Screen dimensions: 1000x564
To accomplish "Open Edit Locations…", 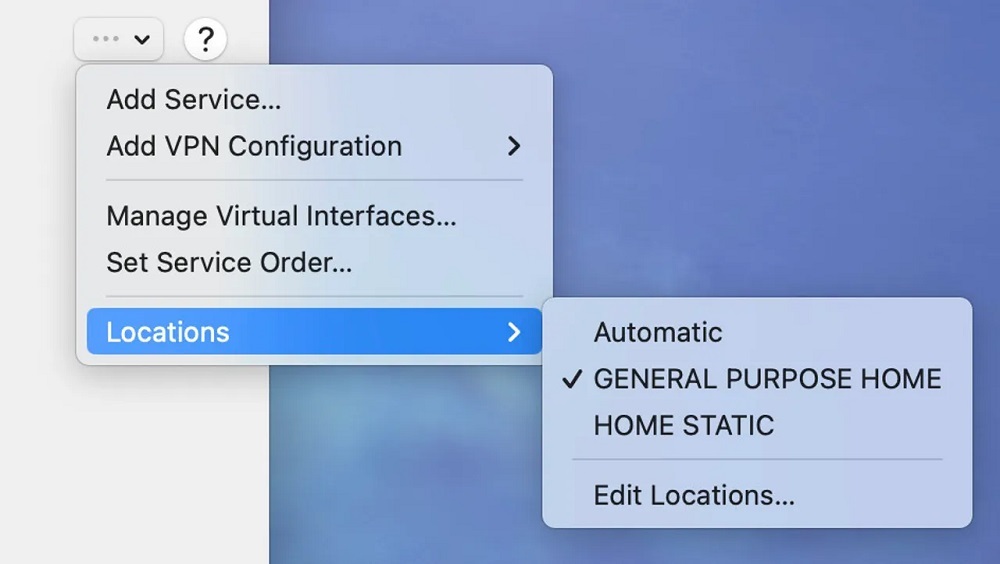I will point(694,495).
